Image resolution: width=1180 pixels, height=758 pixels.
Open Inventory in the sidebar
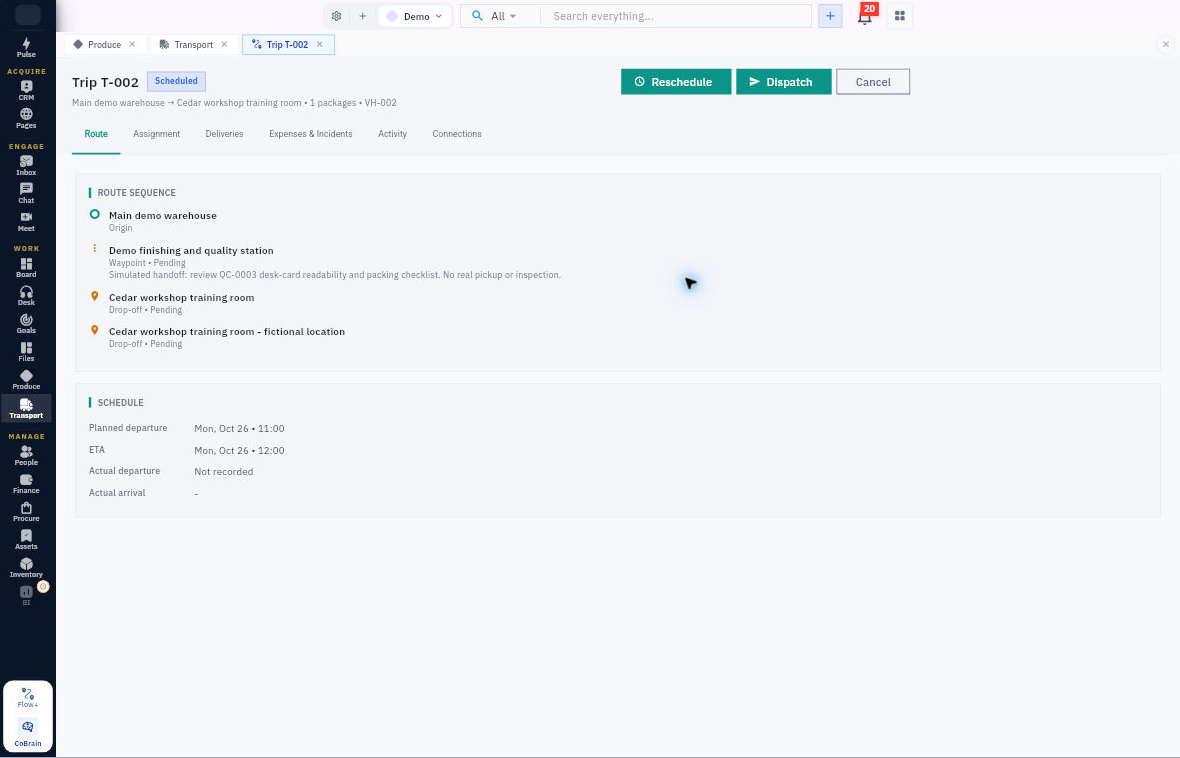26,568
